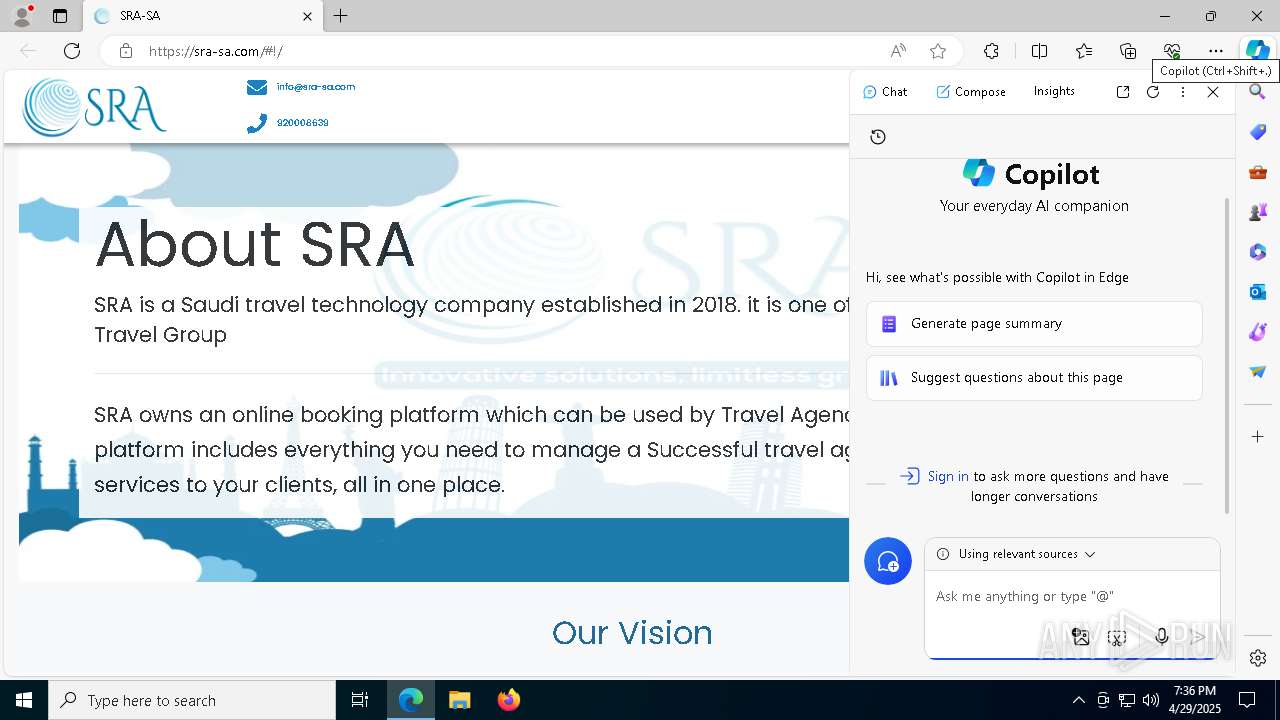The height and width of the screenshot is (720, 1280).
Task: Open sidebar Drop paper-plane icon
Action: pos(1258,372)
